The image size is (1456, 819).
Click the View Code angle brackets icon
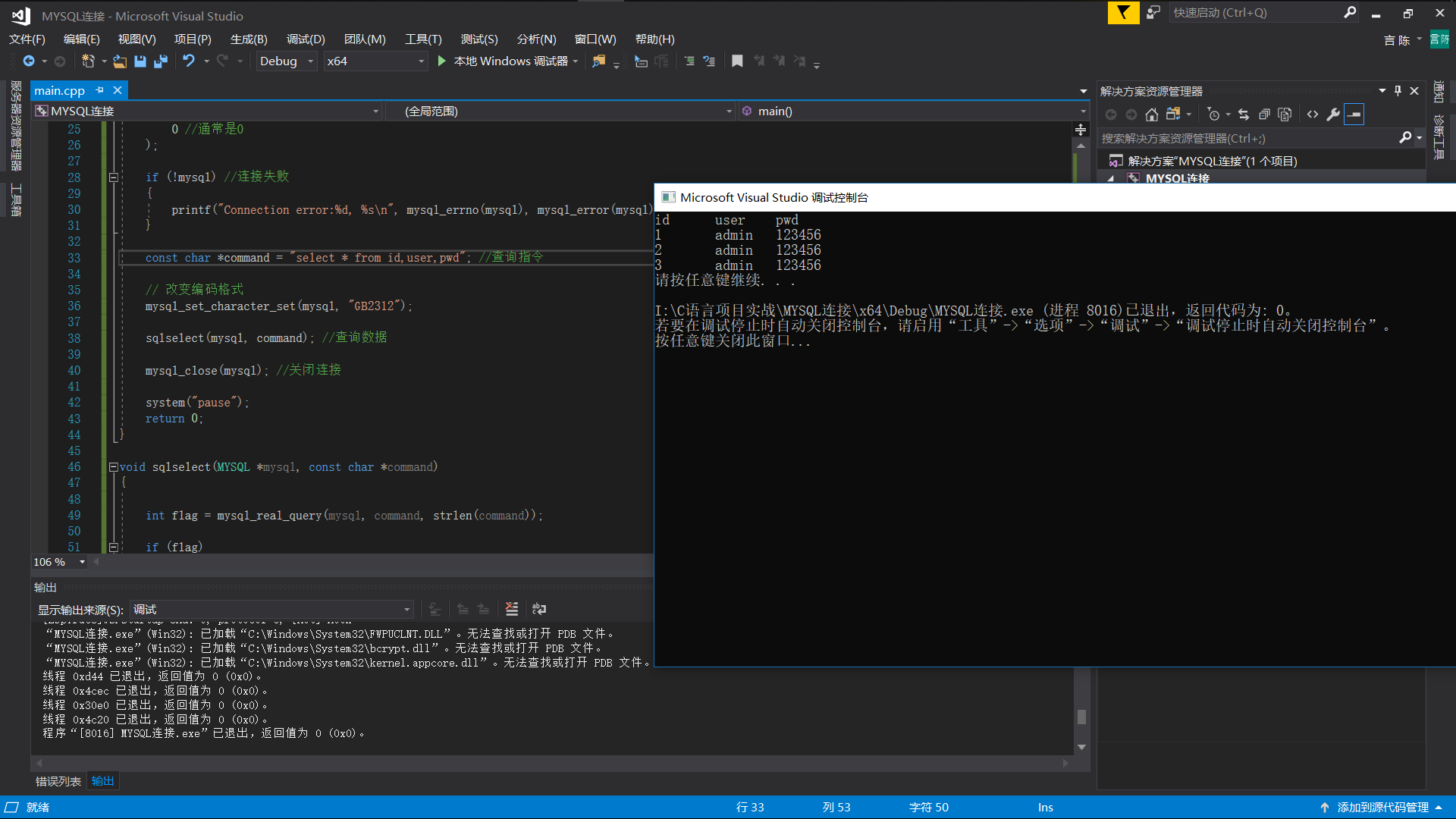click(1312, 115)
